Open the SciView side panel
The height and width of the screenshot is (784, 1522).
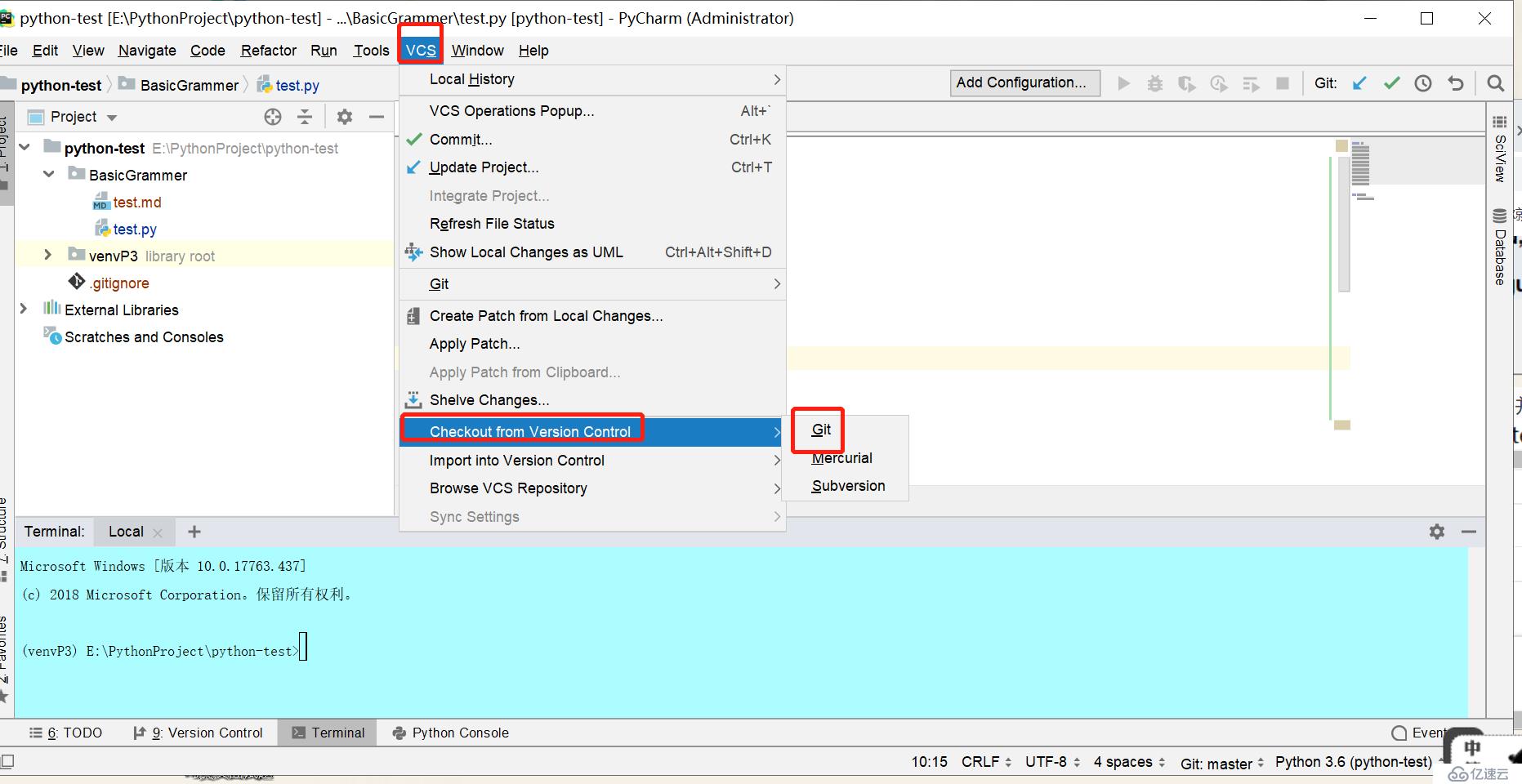[1500, 149]
